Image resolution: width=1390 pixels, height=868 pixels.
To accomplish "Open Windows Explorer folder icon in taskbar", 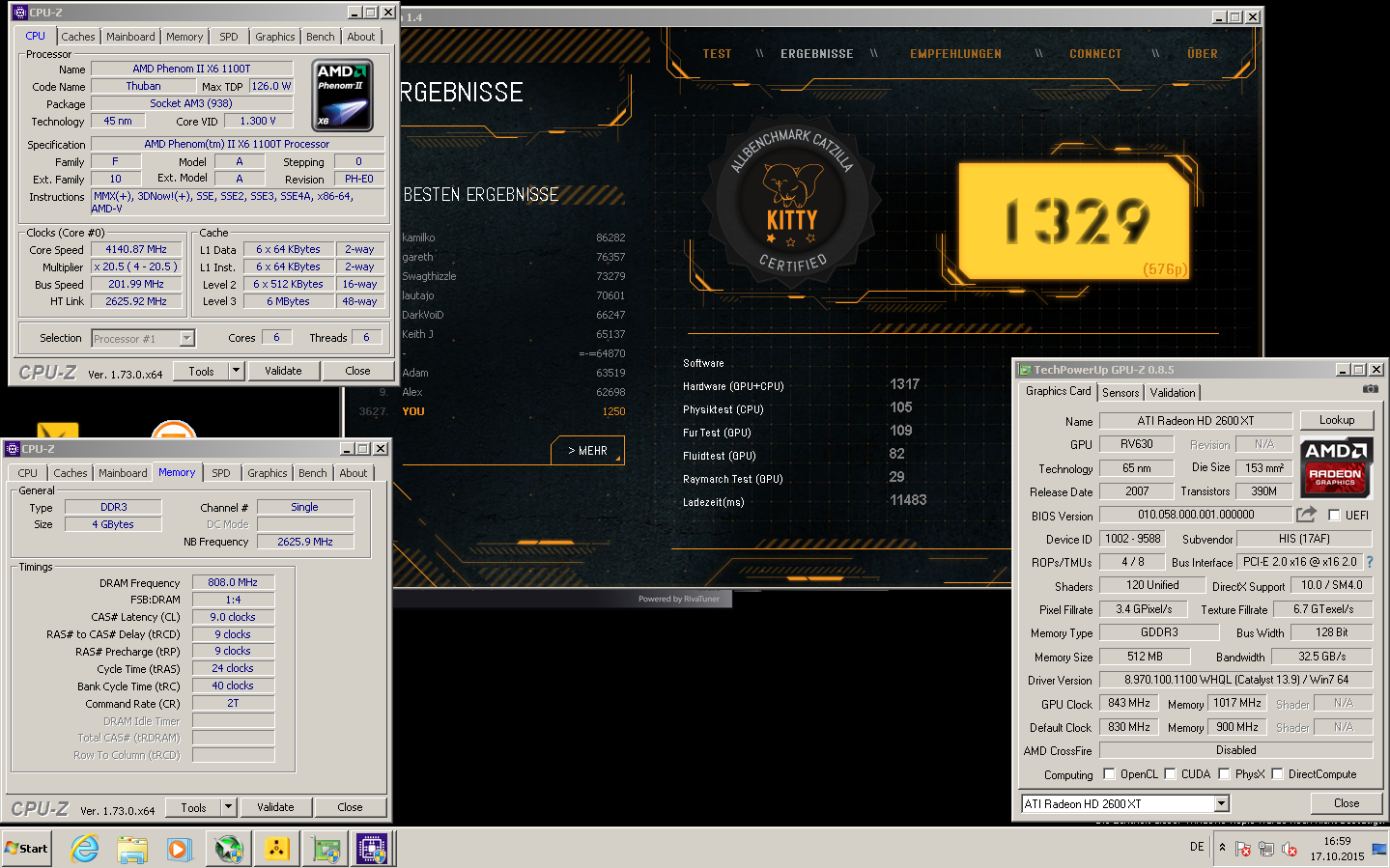I will tap(132, 849).
